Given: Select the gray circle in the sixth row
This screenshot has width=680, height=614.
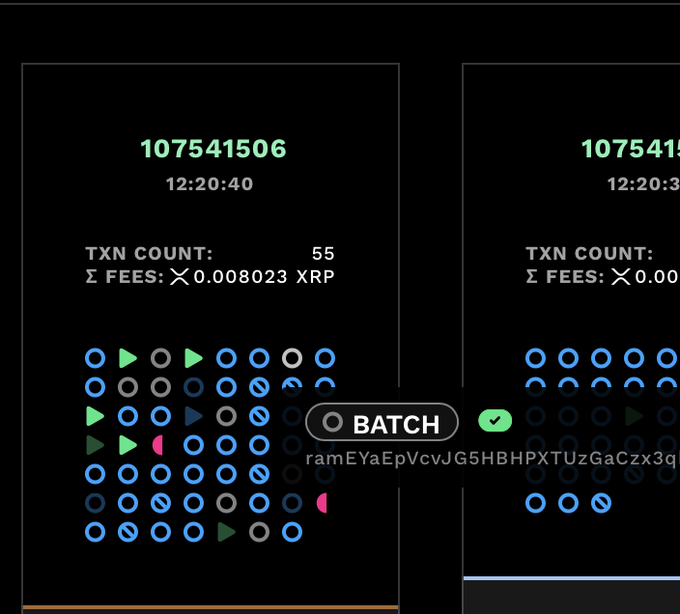Looking at the screenshot, I should 226,503.
